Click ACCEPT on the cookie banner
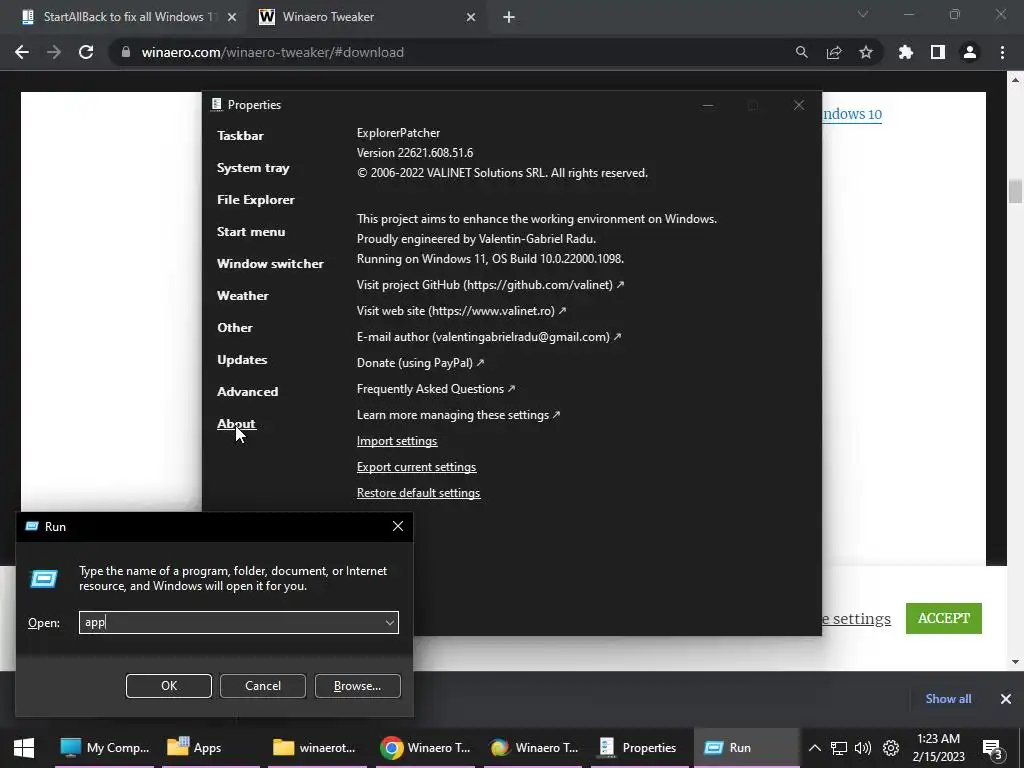 point(944,618)
